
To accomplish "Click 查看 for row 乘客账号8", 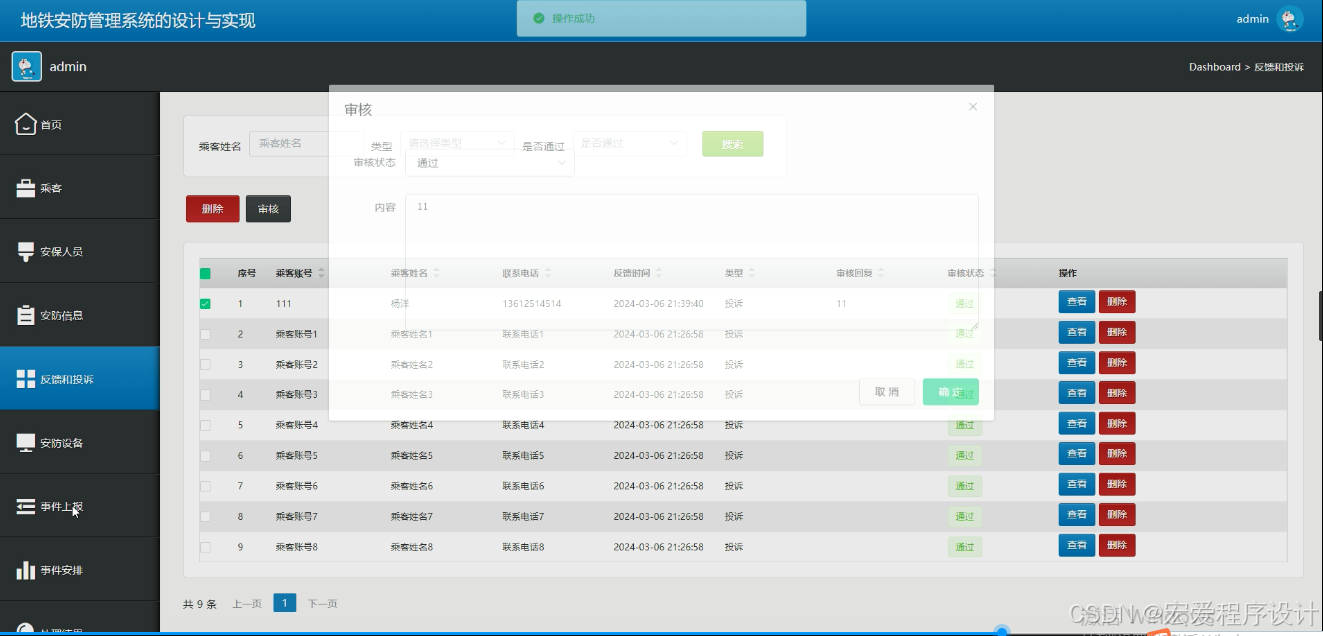I will [1077, 545].
